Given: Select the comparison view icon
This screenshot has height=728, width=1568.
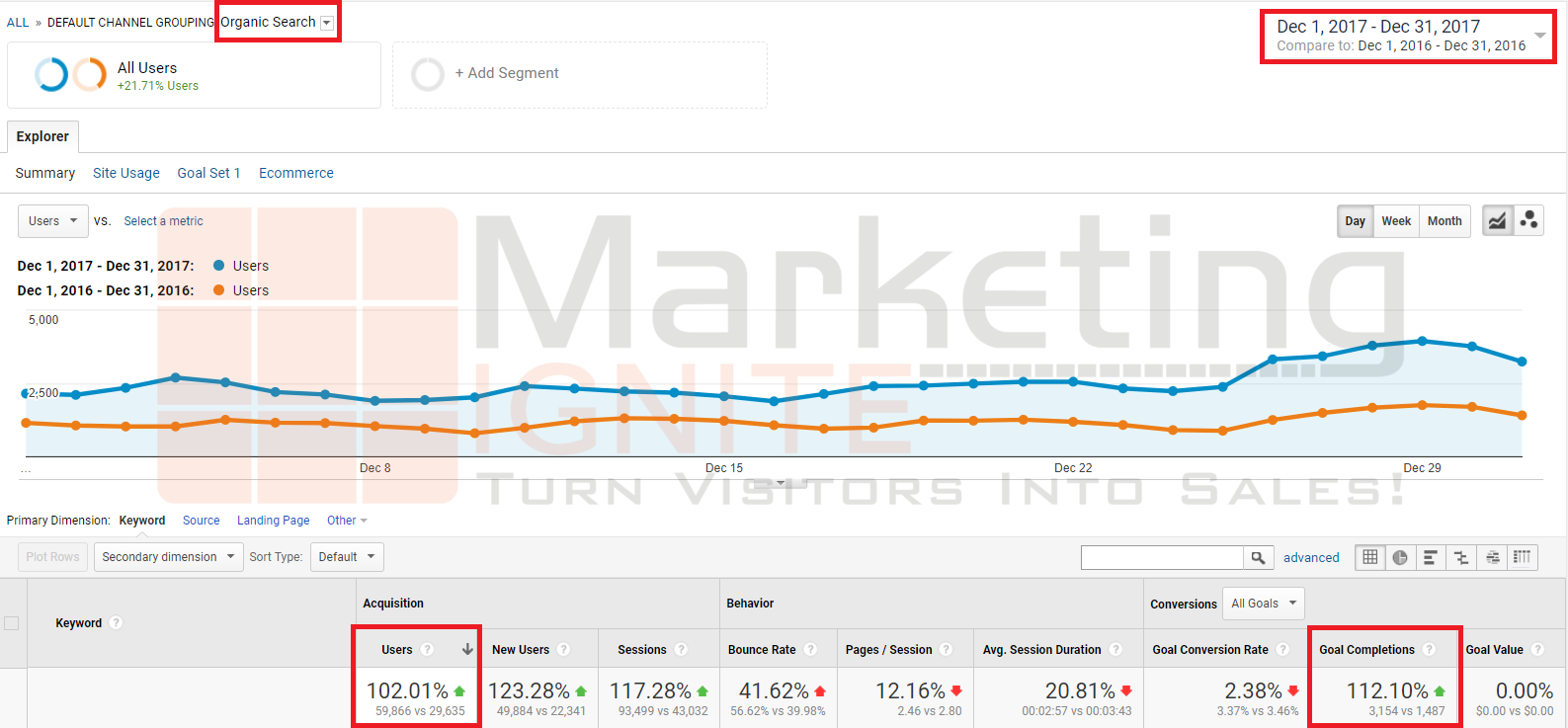Looking at the screenshot, I should (1461, 558).
